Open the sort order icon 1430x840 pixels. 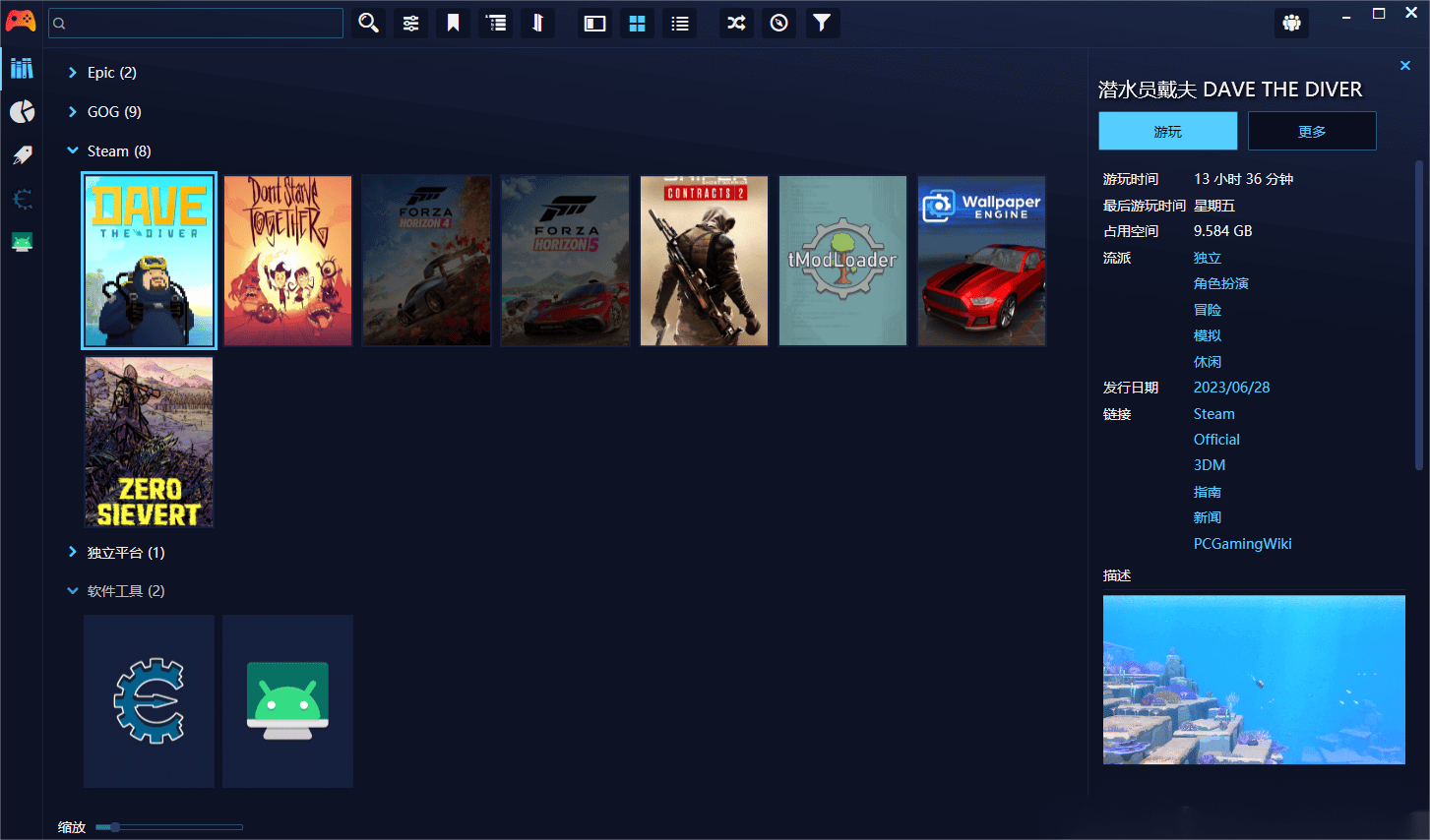(x=538, y=23)
